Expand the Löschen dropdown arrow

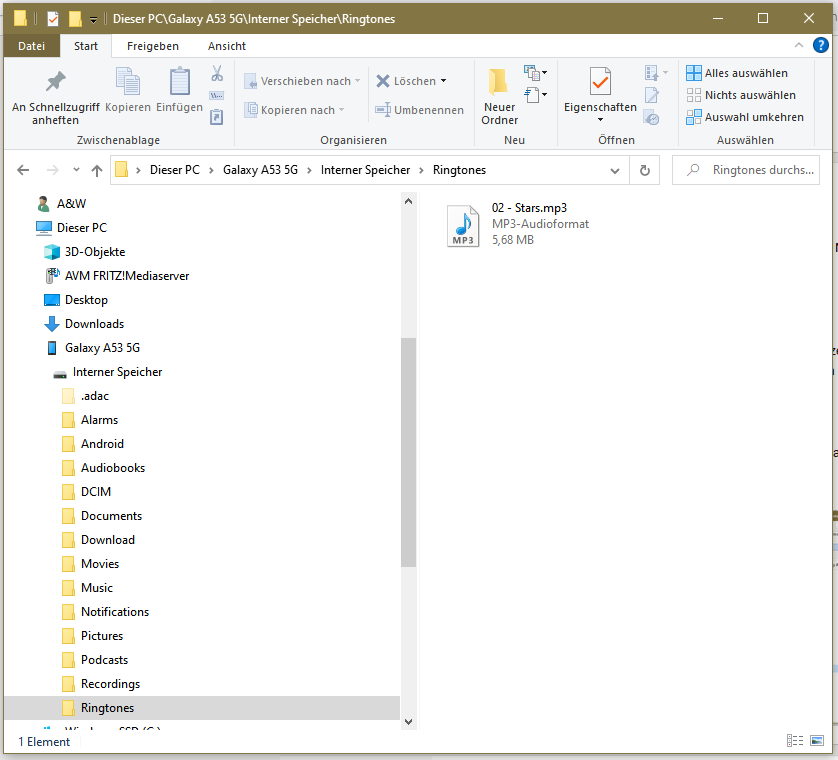point(444,81)
